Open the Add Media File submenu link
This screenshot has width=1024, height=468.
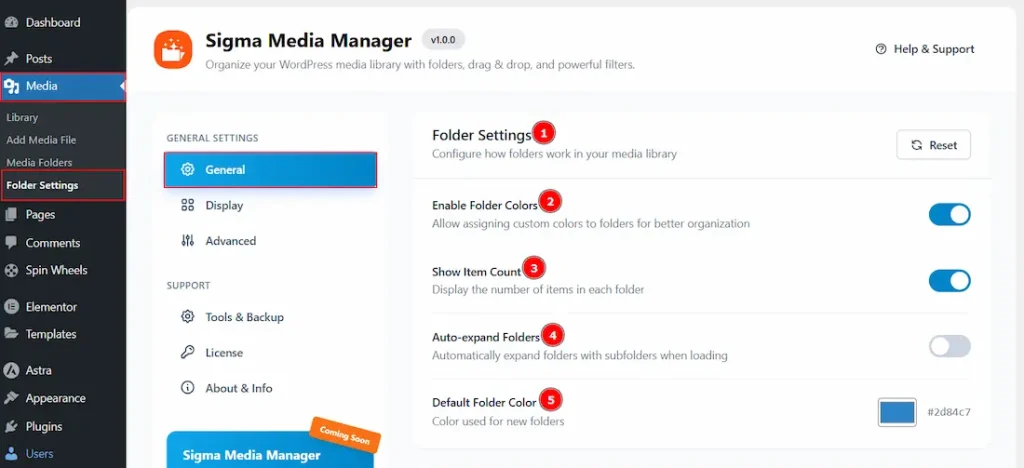pos(41,140)
